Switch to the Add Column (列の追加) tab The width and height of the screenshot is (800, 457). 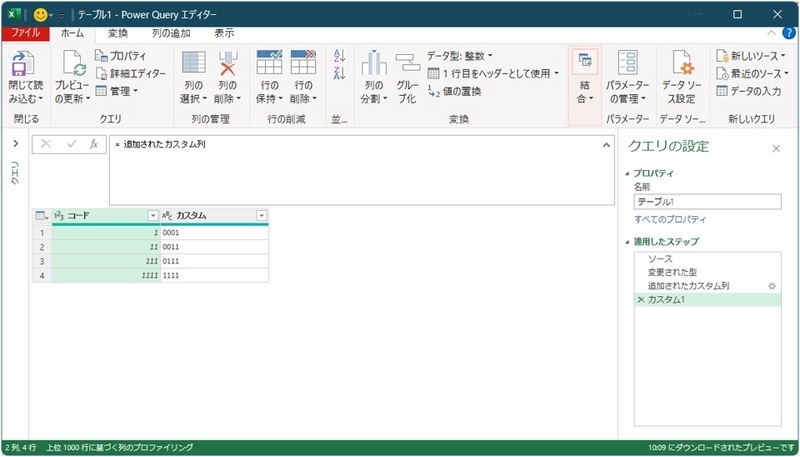click(x=171, y=33)
